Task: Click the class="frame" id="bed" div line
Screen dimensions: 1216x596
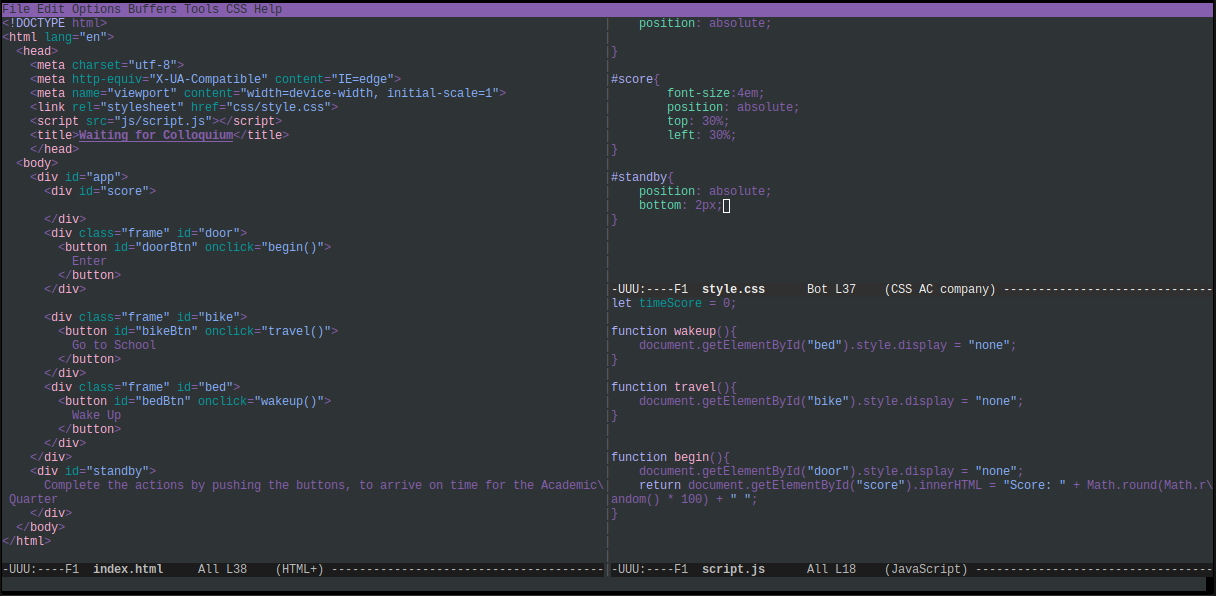Action: [x=142, y=387]
